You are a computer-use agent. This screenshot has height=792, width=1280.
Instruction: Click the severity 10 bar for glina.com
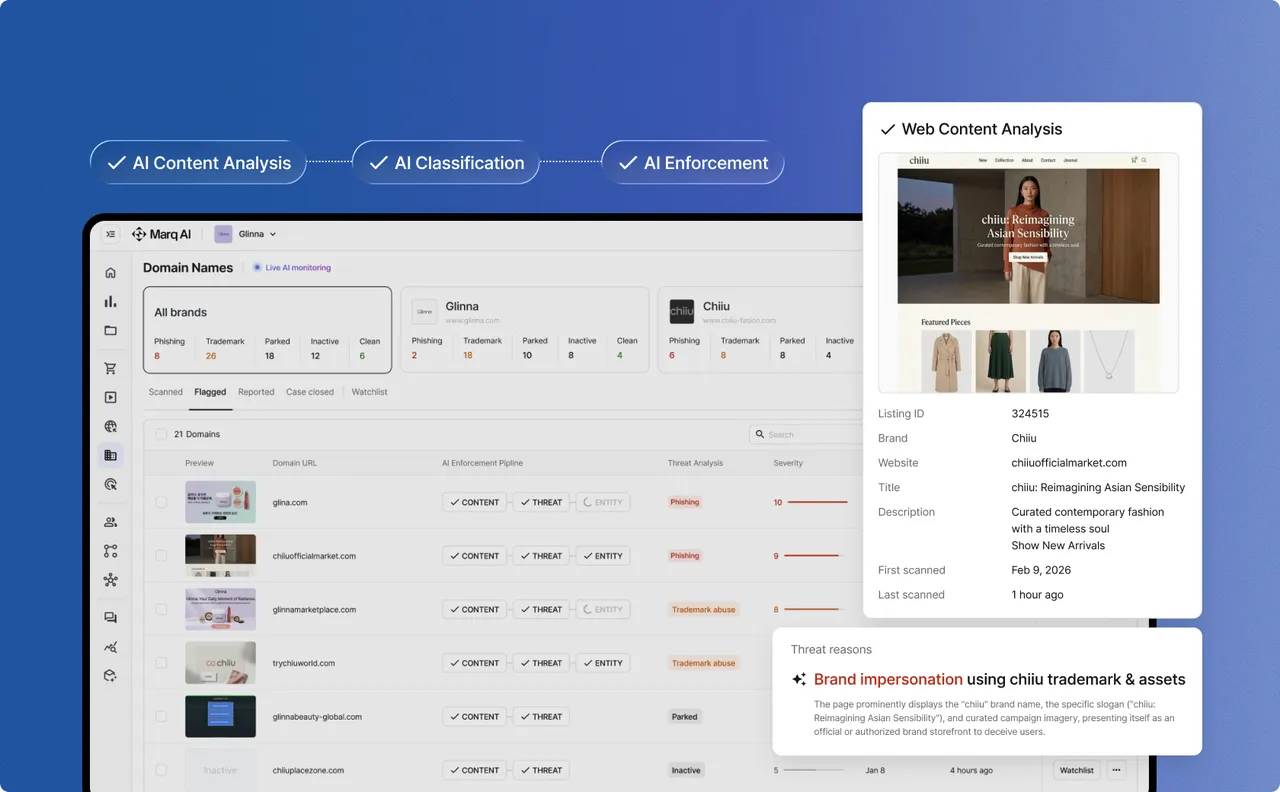click(818, 502)
